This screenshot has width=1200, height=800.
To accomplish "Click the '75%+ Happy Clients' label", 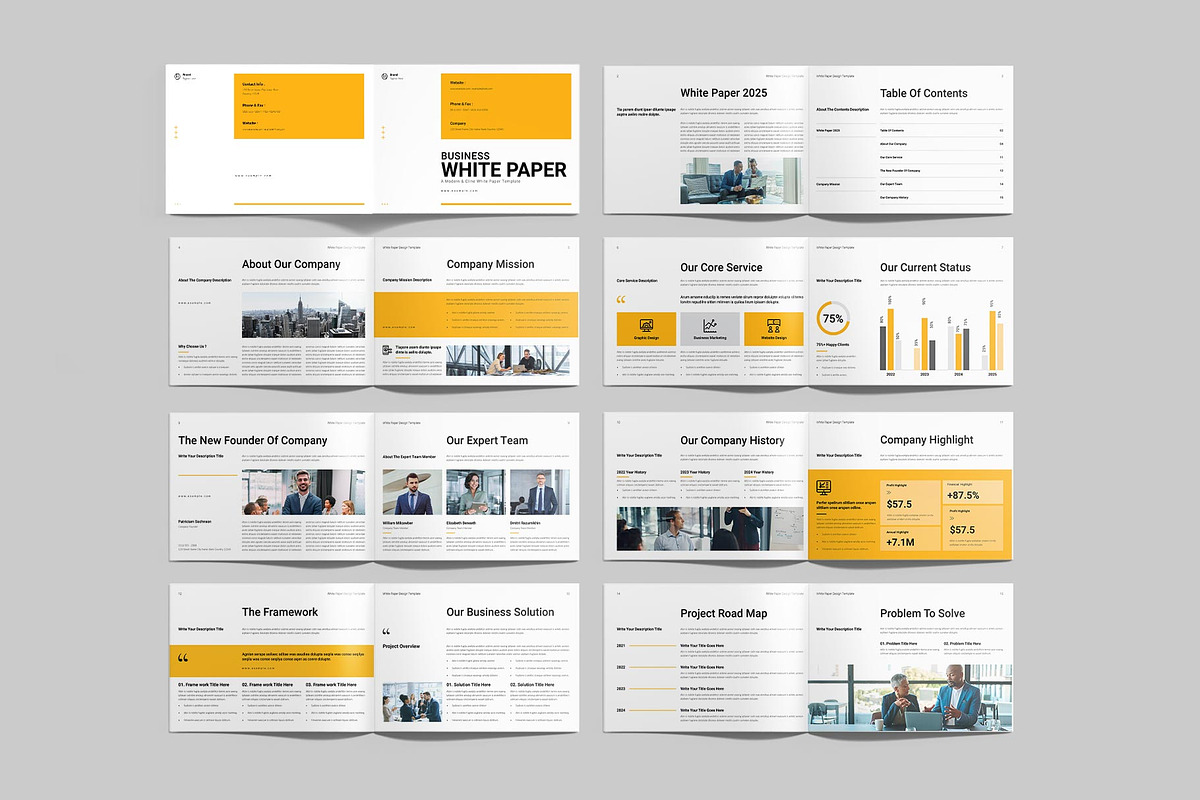I will pos(834,344).
